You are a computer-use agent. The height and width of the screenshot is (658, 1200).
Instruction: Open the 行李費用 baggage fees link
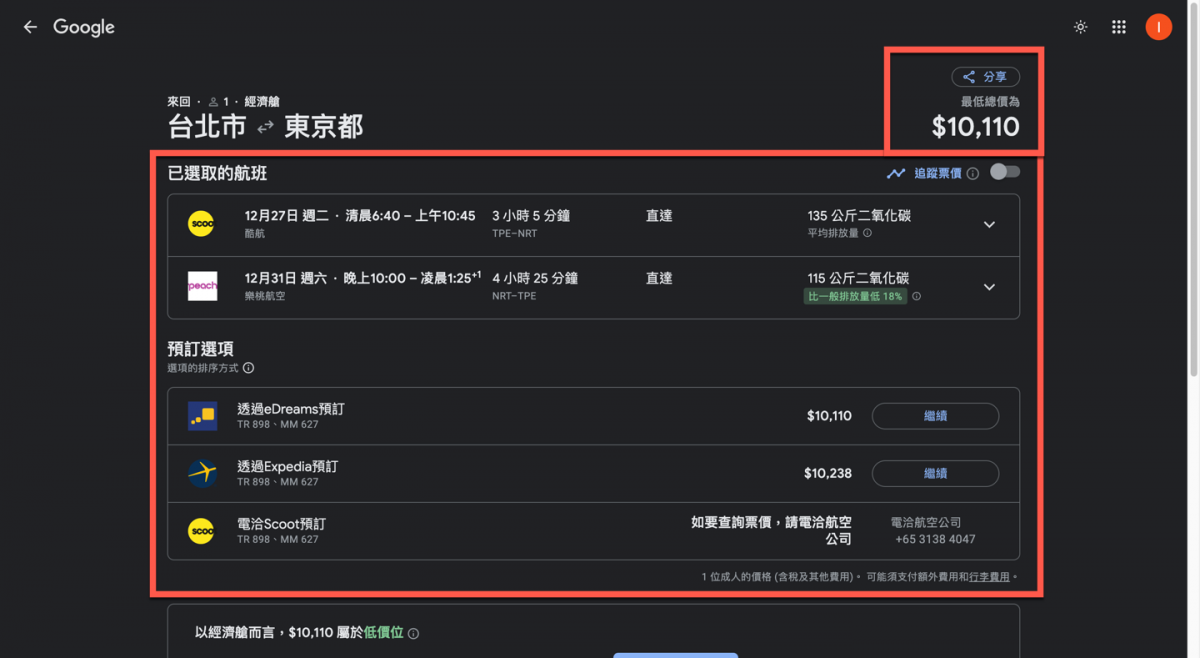coord(989,577)
